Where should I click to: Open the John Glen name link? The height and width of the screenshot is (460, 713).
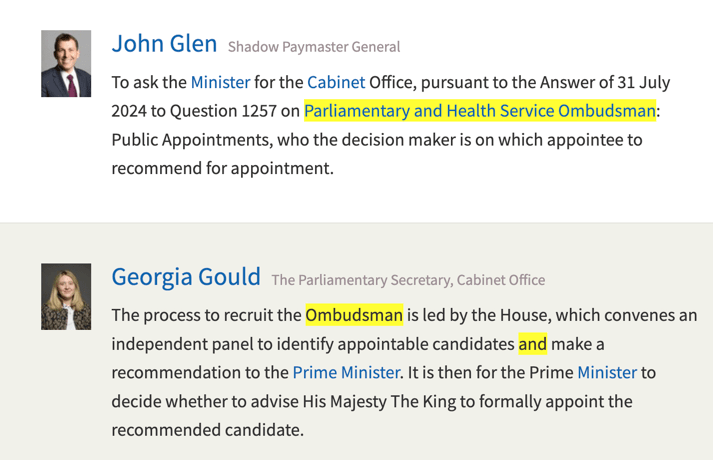pos(164,44)
